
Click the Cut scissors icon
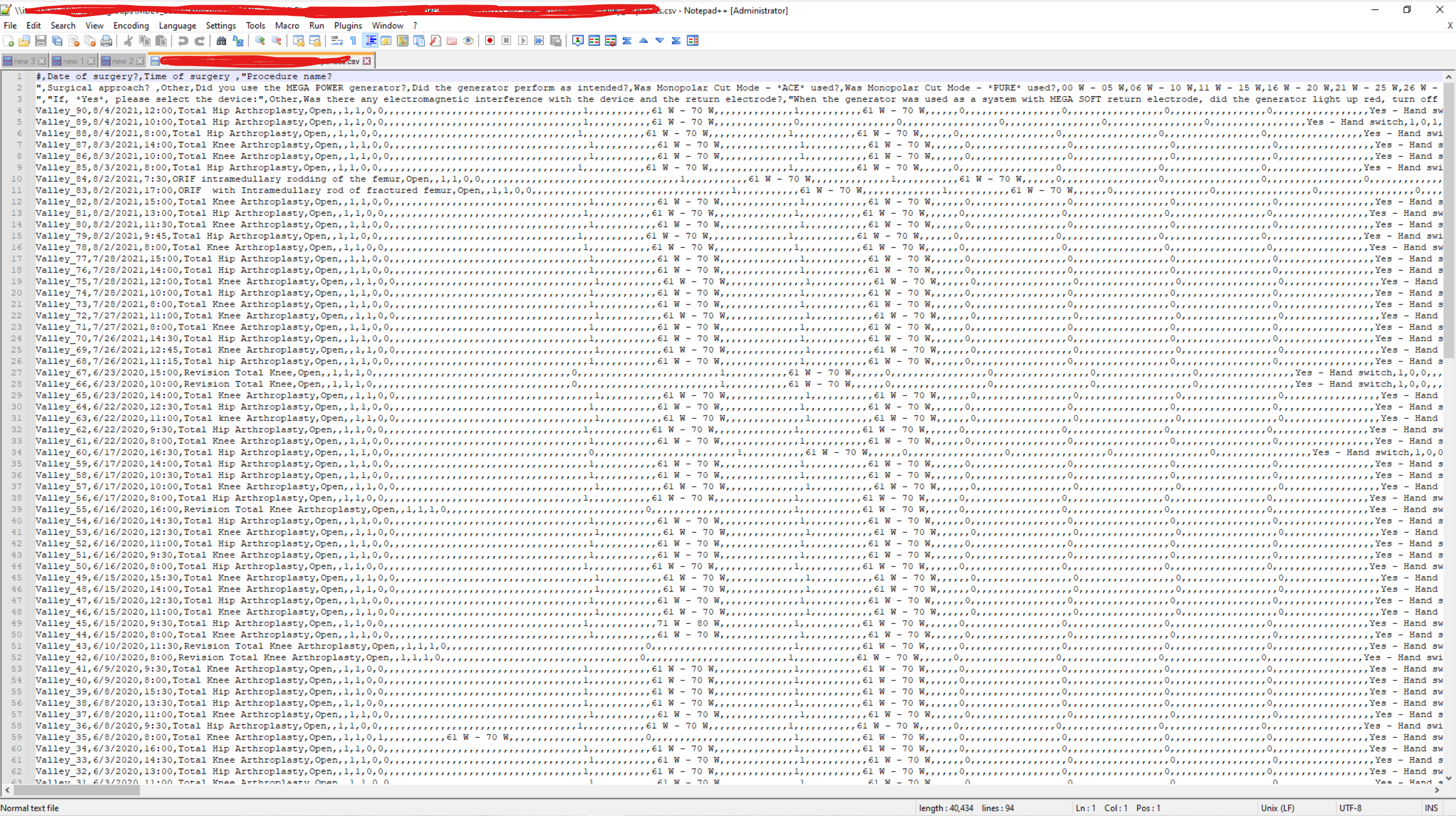[x=128, y=40]
